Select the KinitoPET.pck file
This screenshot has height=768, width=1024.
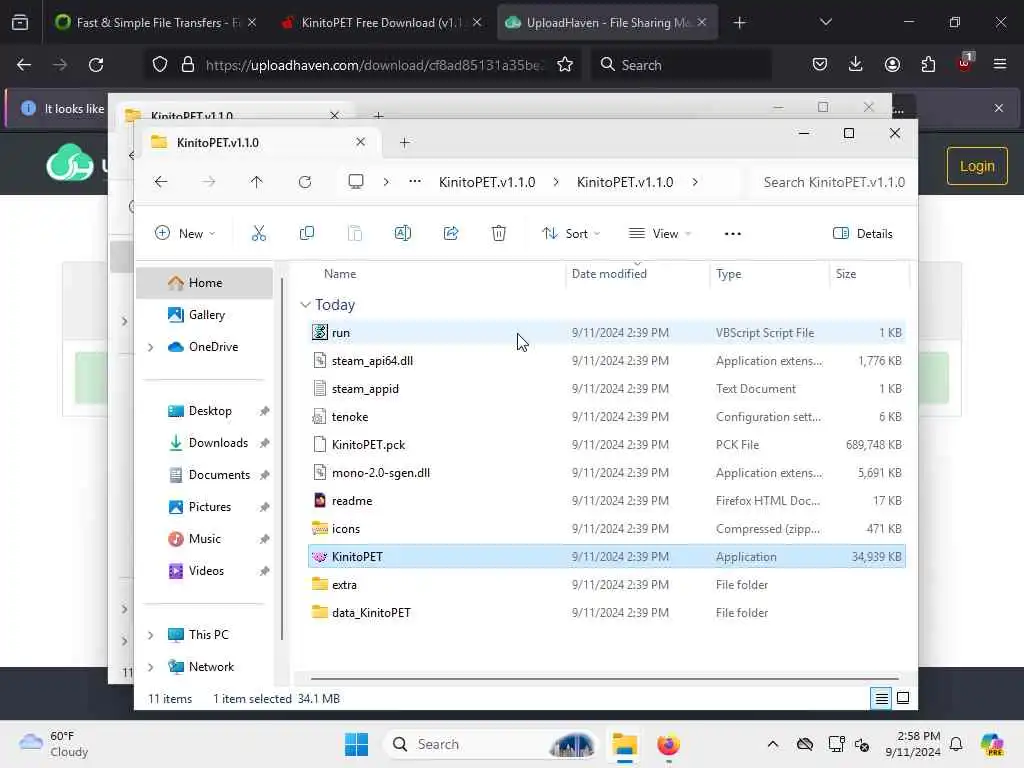click(x=606, y=445)
